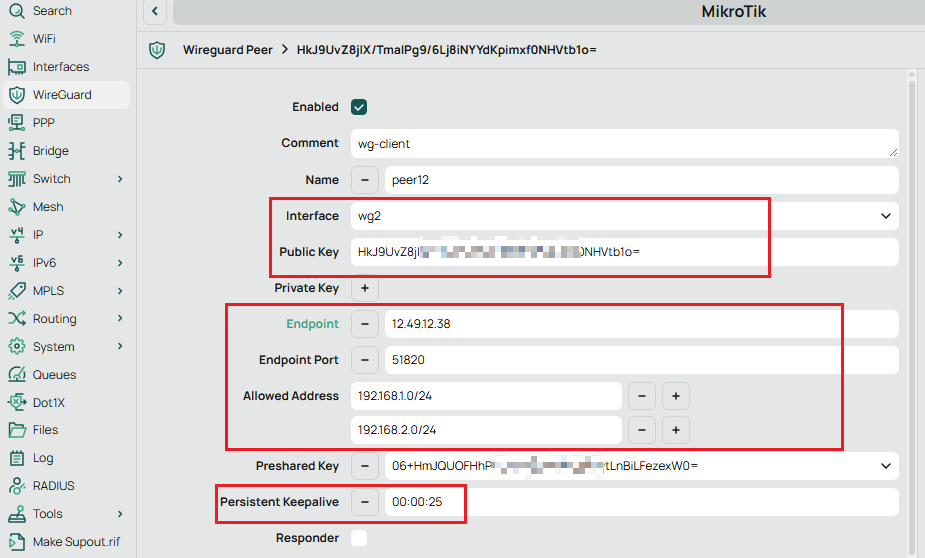The height and width of the screenshot is (558, 925).
Task: Open Files via folder icon
Action: (17, 430)
